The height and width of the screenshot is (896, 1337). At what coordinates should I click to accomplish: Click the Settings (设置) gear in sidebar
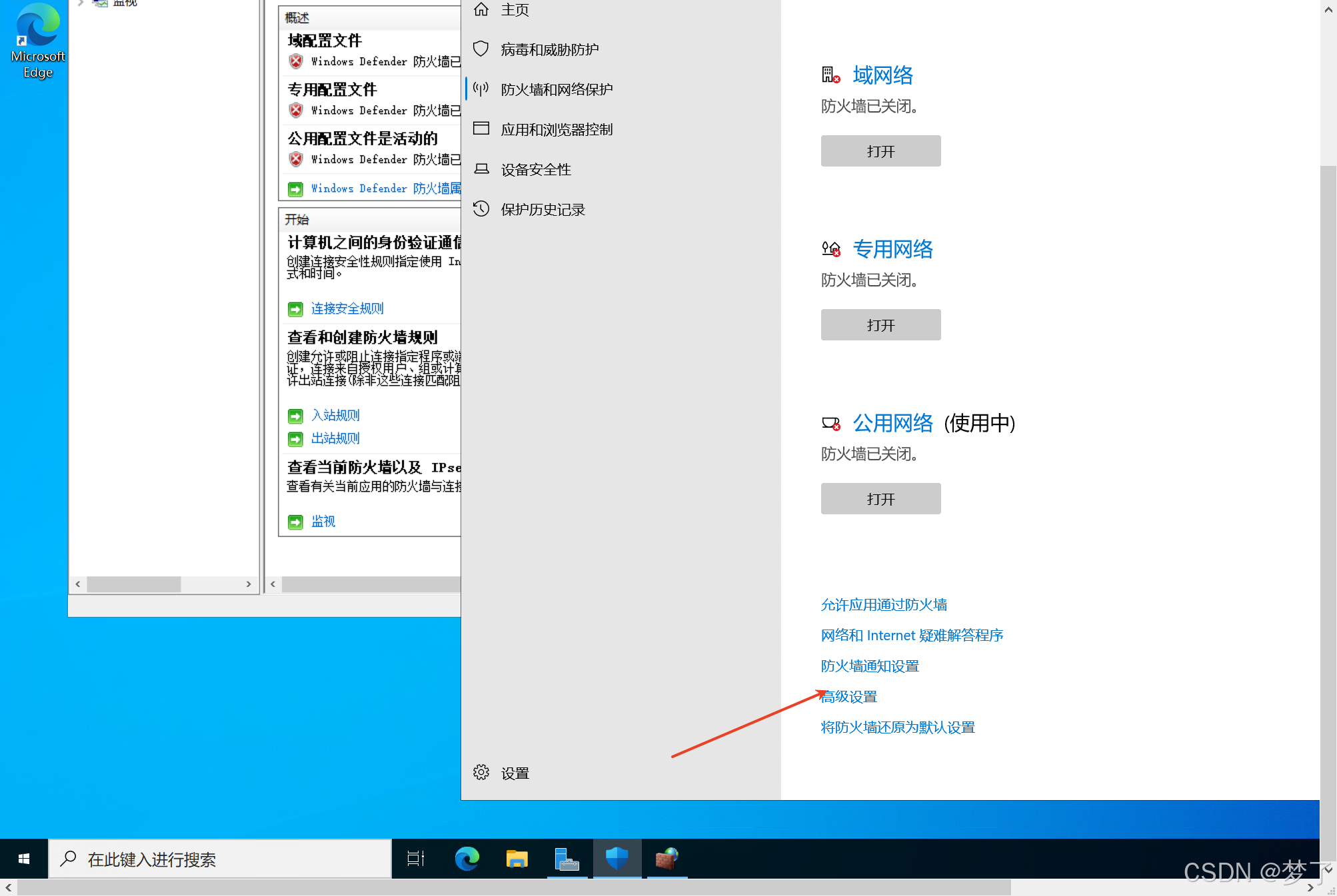481,772
